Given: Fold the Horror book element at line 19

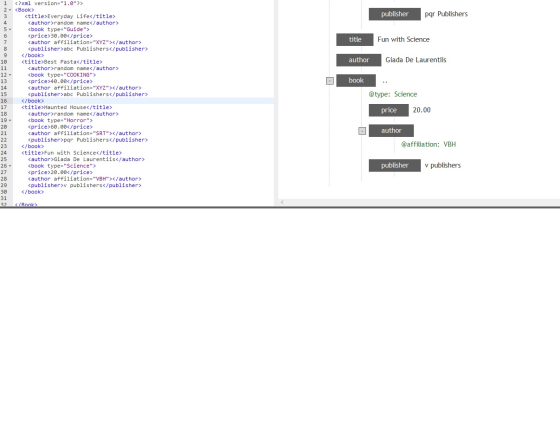Looking at the screenshot, I should coord(10,120).
